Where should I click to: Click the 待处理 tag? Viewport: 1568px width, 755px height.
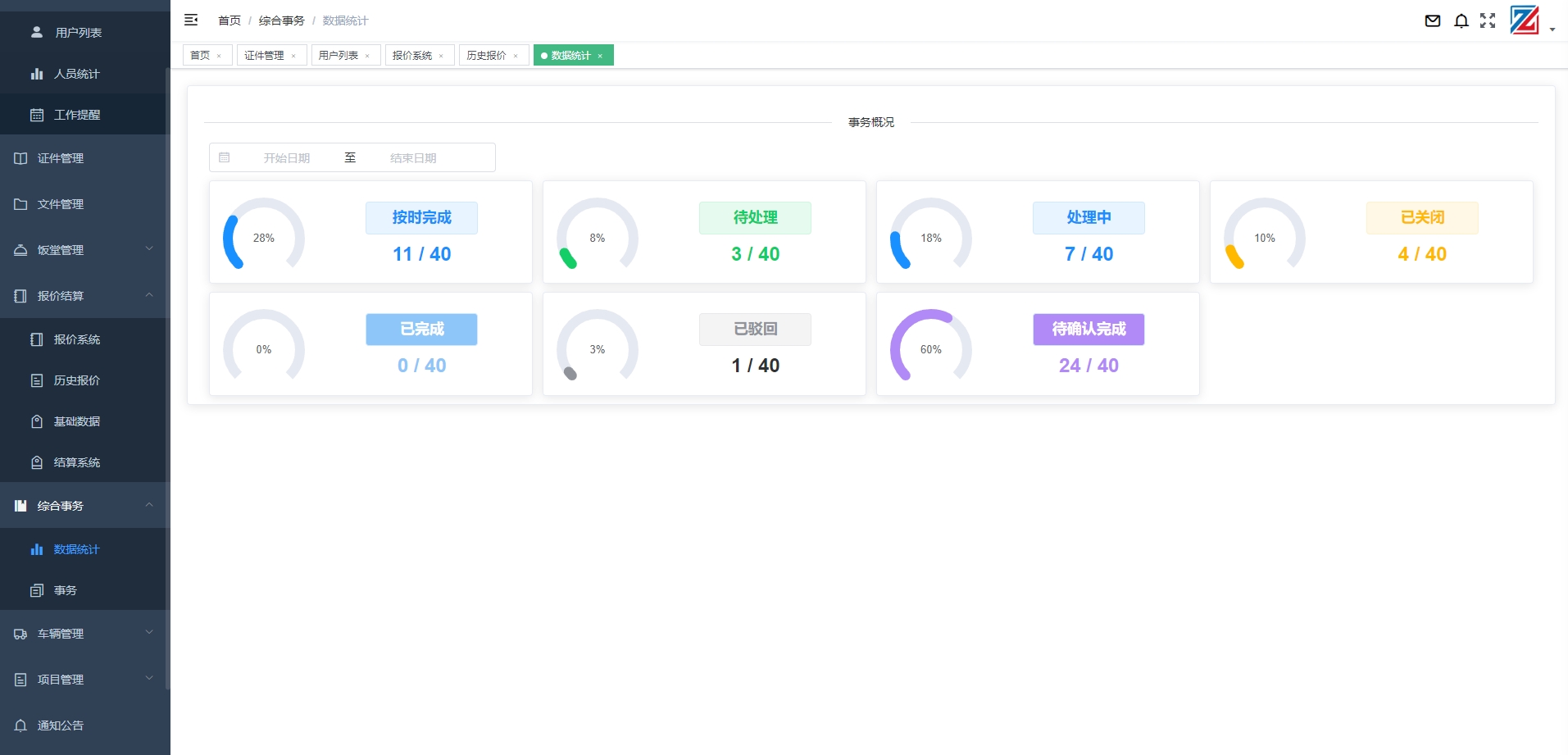click(x=755, y=217)
